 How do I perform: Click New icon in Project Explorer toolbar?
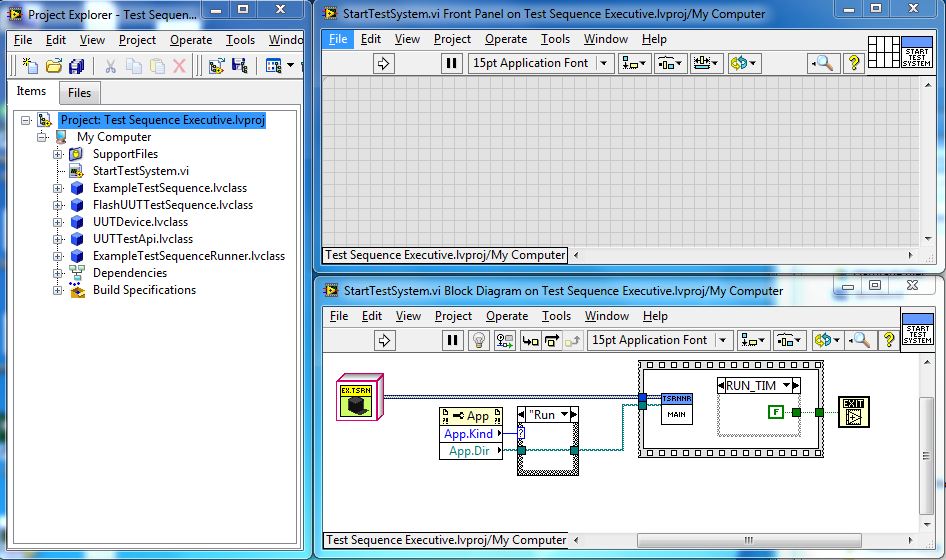click(x=31, y=66)
